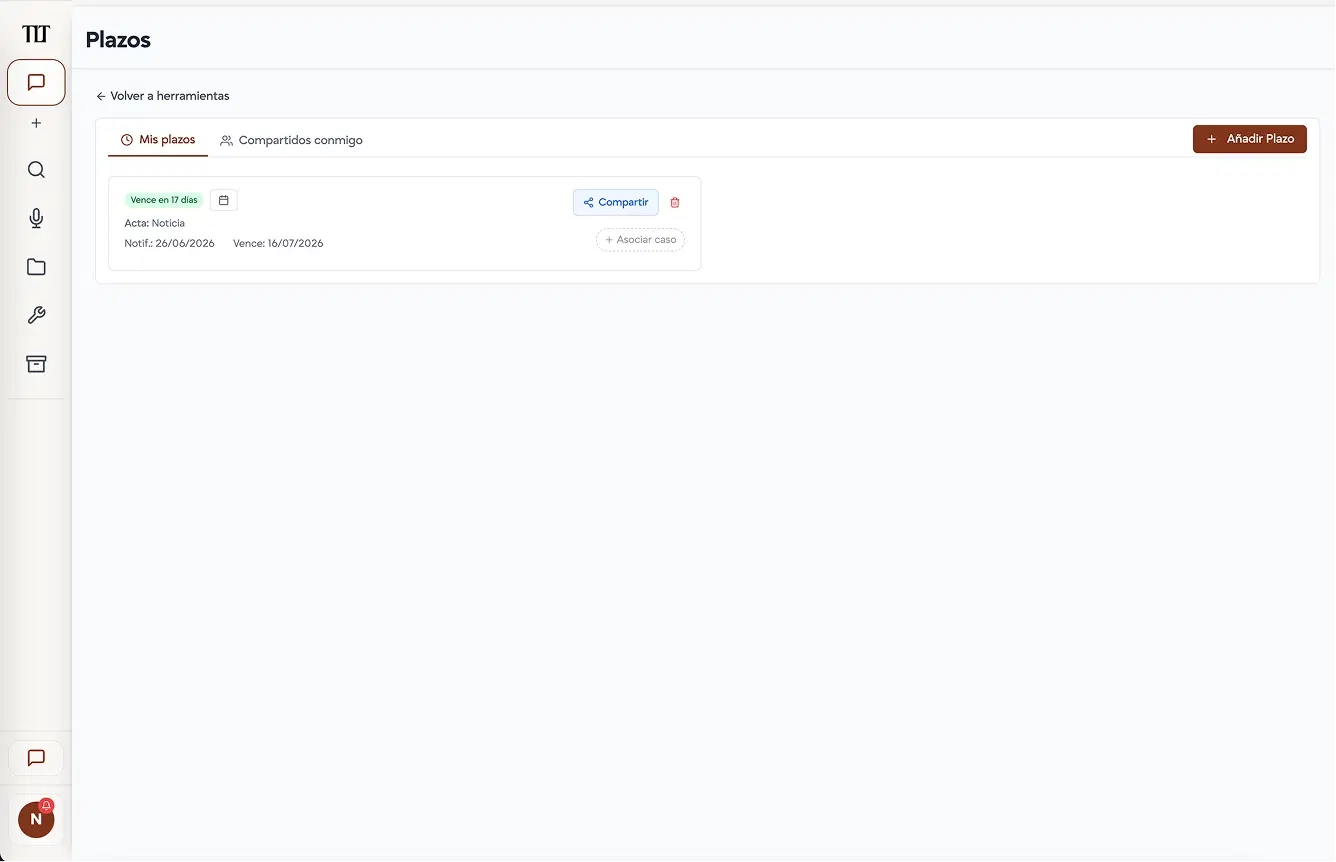Open the folder icon in the sidebar

[36, 267]
